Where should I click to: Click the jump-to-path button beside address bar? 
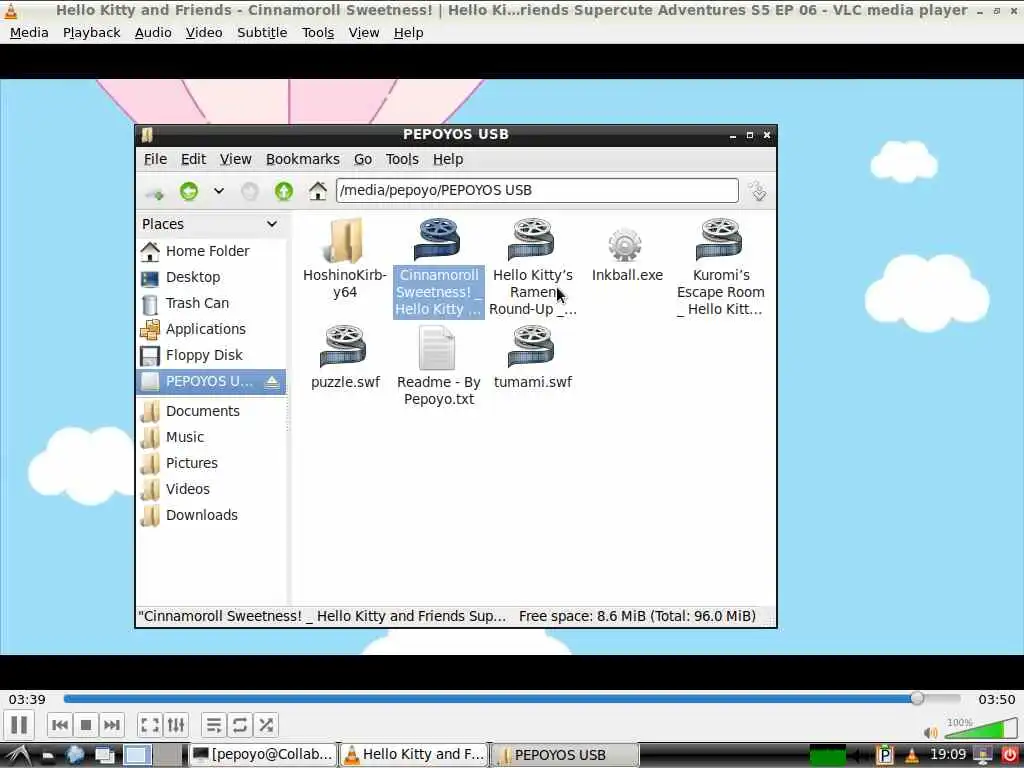click(758, 191)
